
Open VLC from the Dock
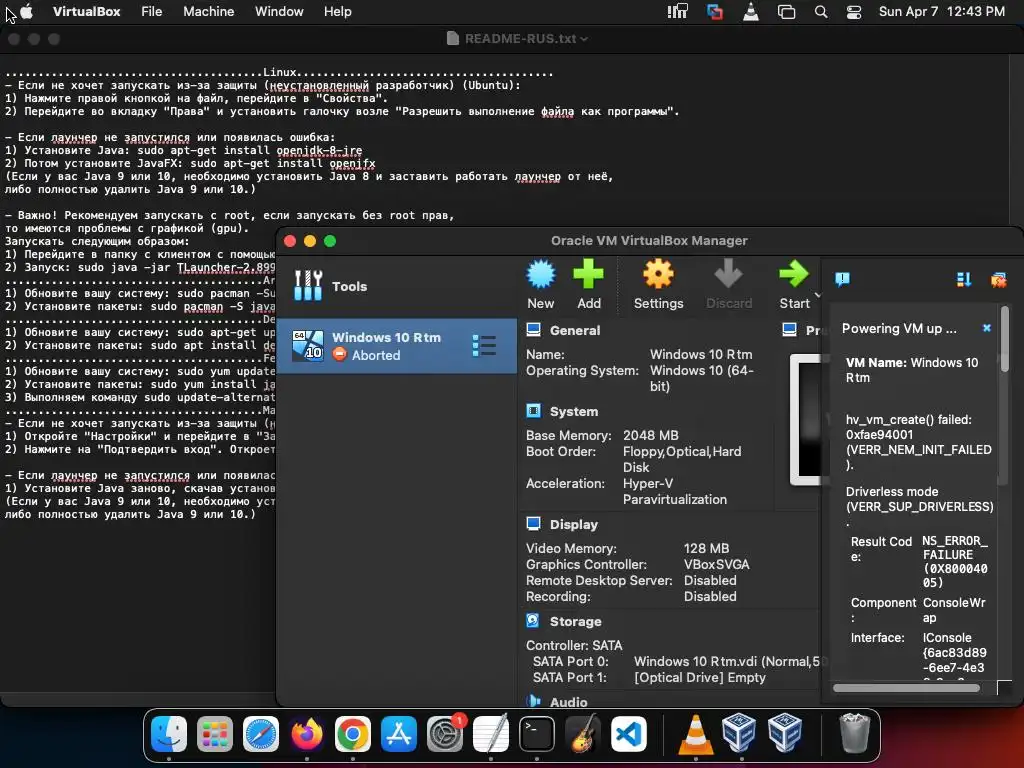click(696, 733)
